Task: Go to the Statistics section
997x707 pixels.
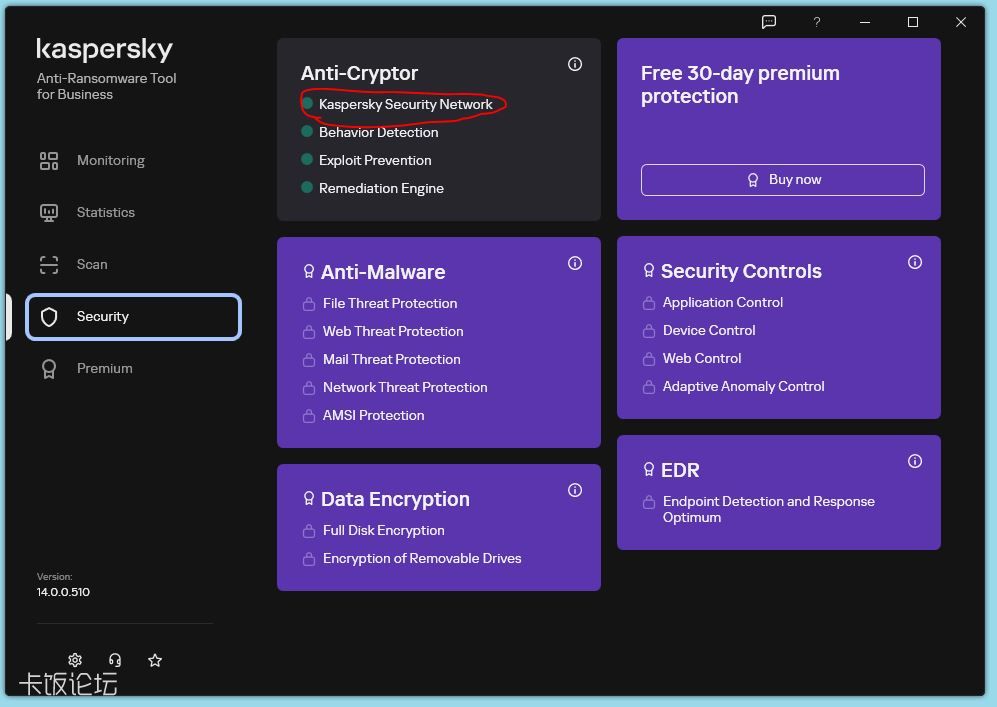Action: click(x=134, y=212)
